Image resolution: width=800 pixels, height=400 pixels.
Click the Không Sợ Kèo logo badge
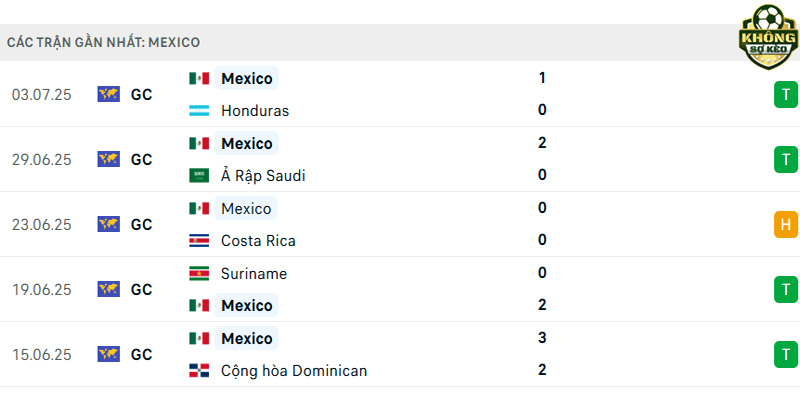768,37
